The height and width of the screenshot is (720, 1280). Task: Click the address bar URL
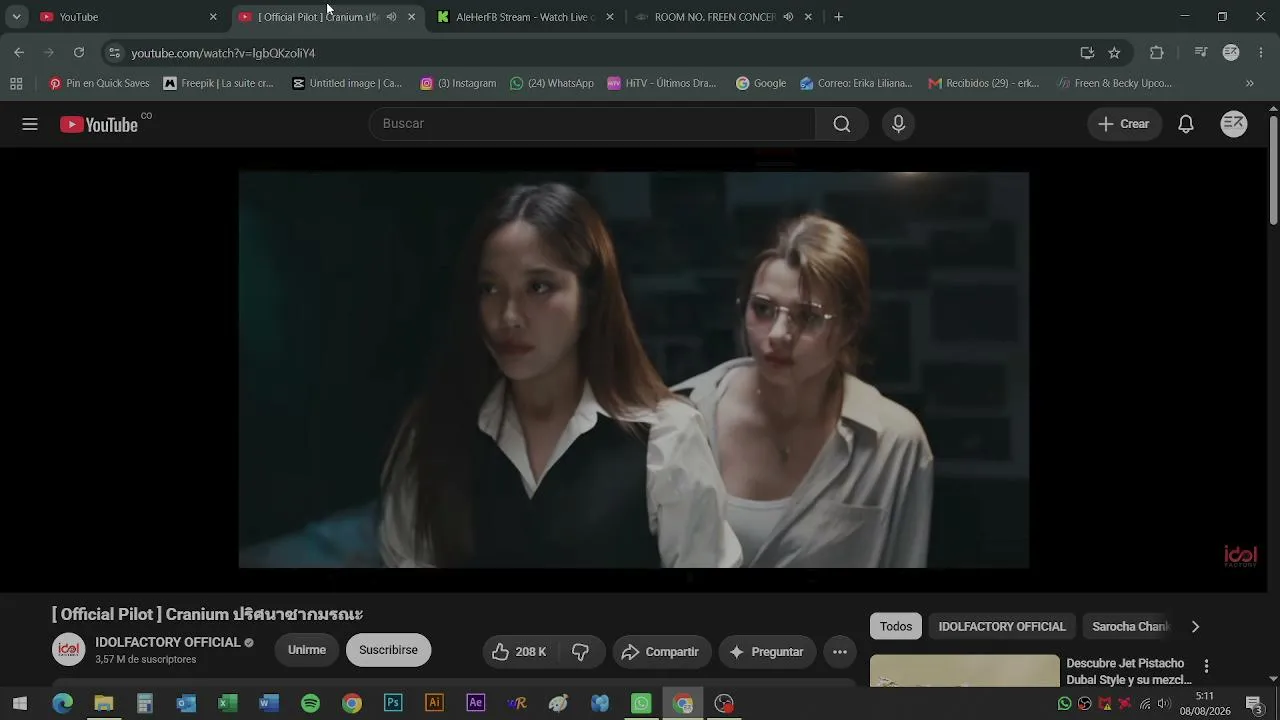(223, 53)
